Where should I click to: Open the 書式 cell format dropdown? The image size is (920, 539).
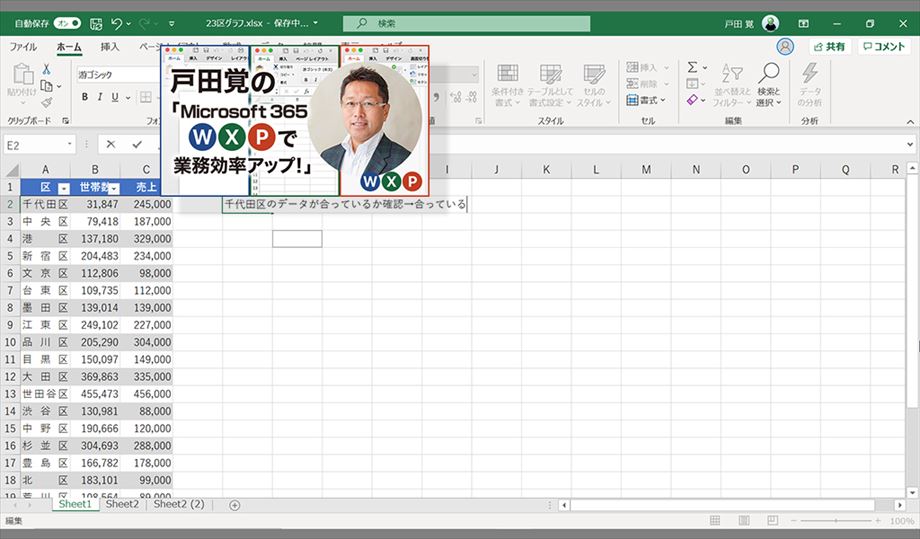[x=647, y=100]
